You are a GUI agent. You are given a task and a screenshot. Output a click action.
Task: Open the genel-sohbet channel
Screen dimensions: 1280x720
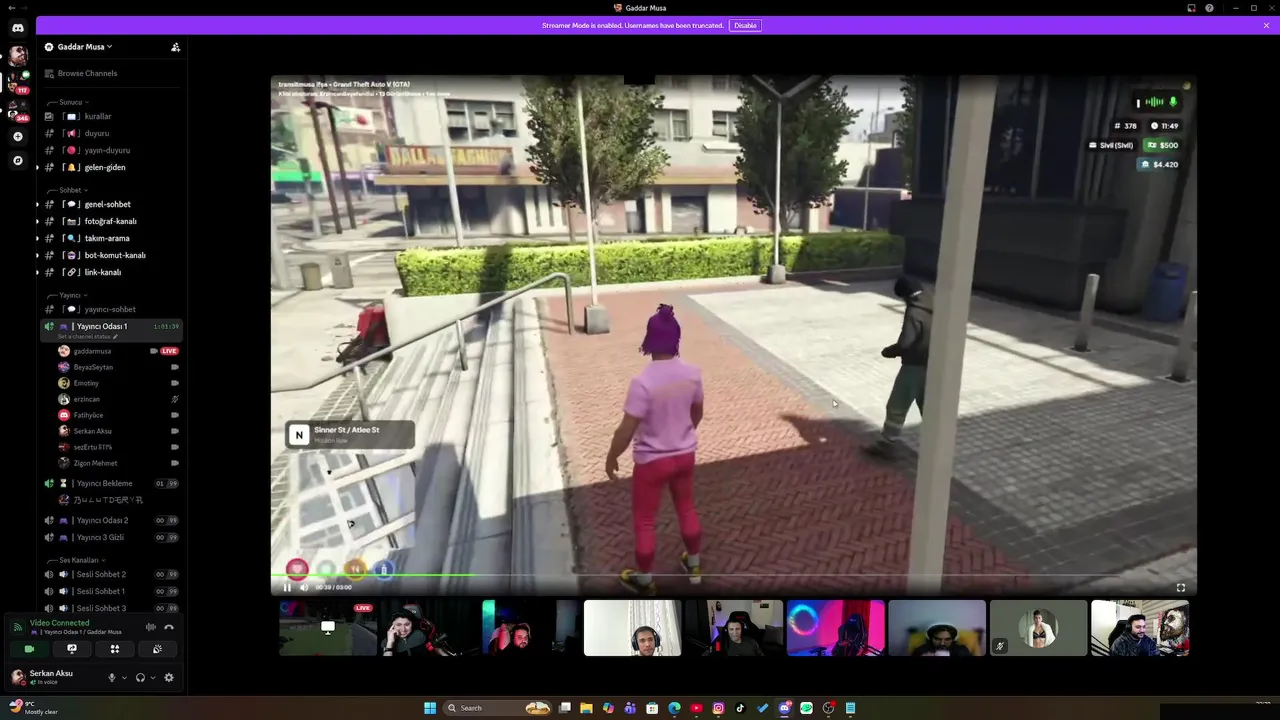(110, 204)
